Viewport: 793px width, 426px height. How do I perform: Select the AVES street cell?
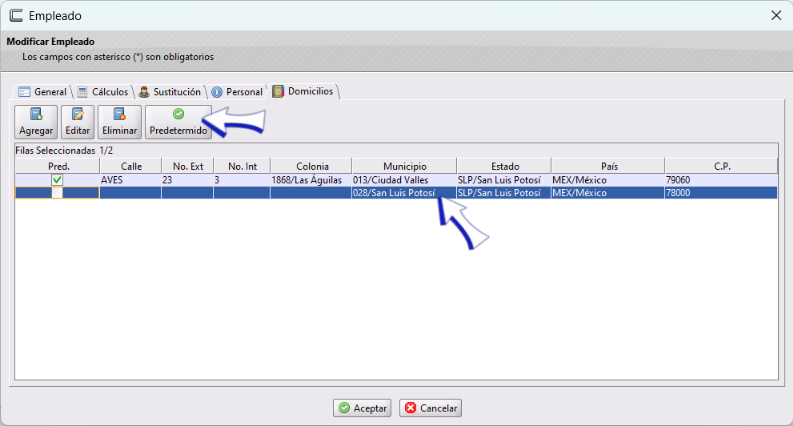[130, 180]
